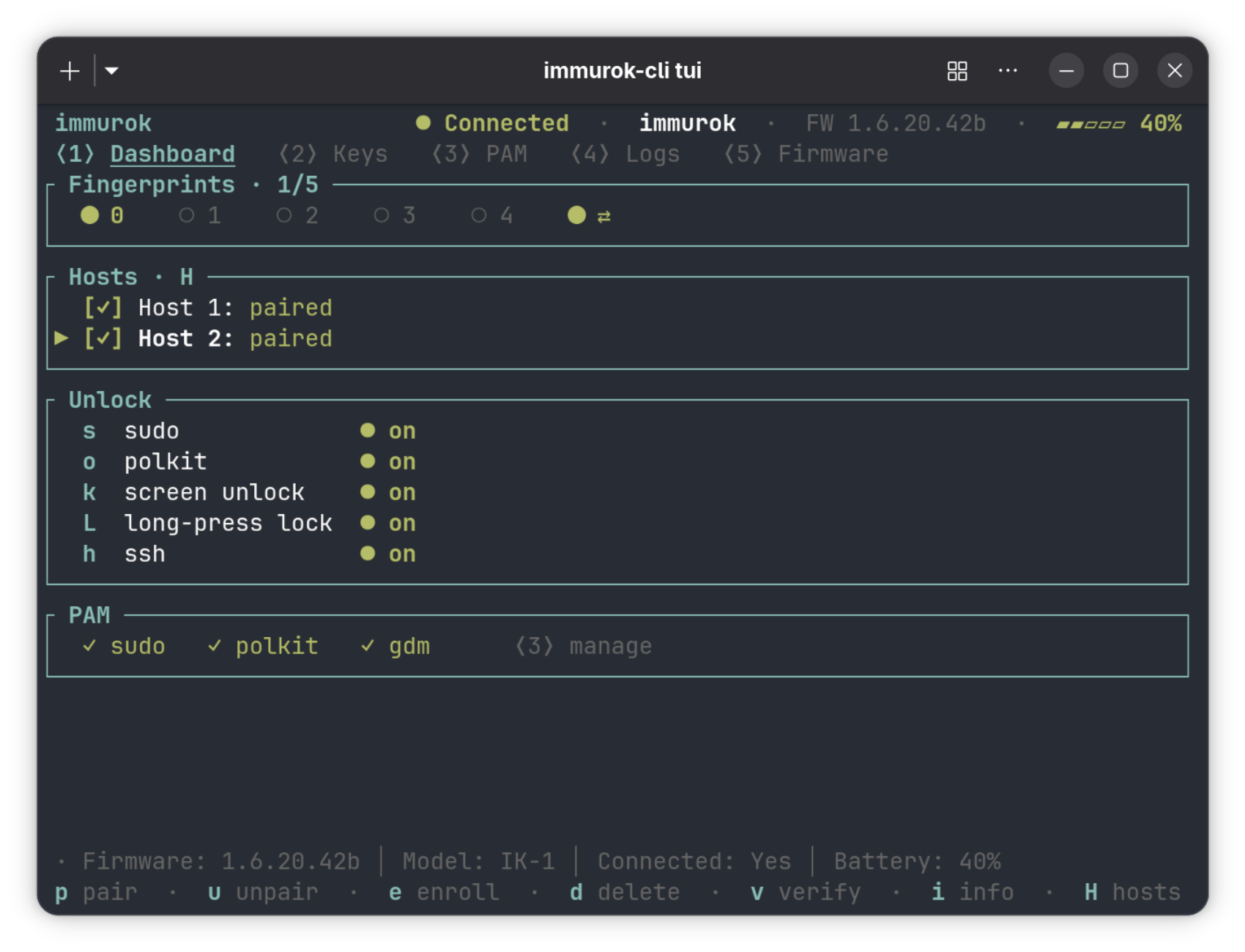The width and height of the screenshot is (1245, 952).
Task: Open a new terminal tab with plus icon
Action: 70,71
